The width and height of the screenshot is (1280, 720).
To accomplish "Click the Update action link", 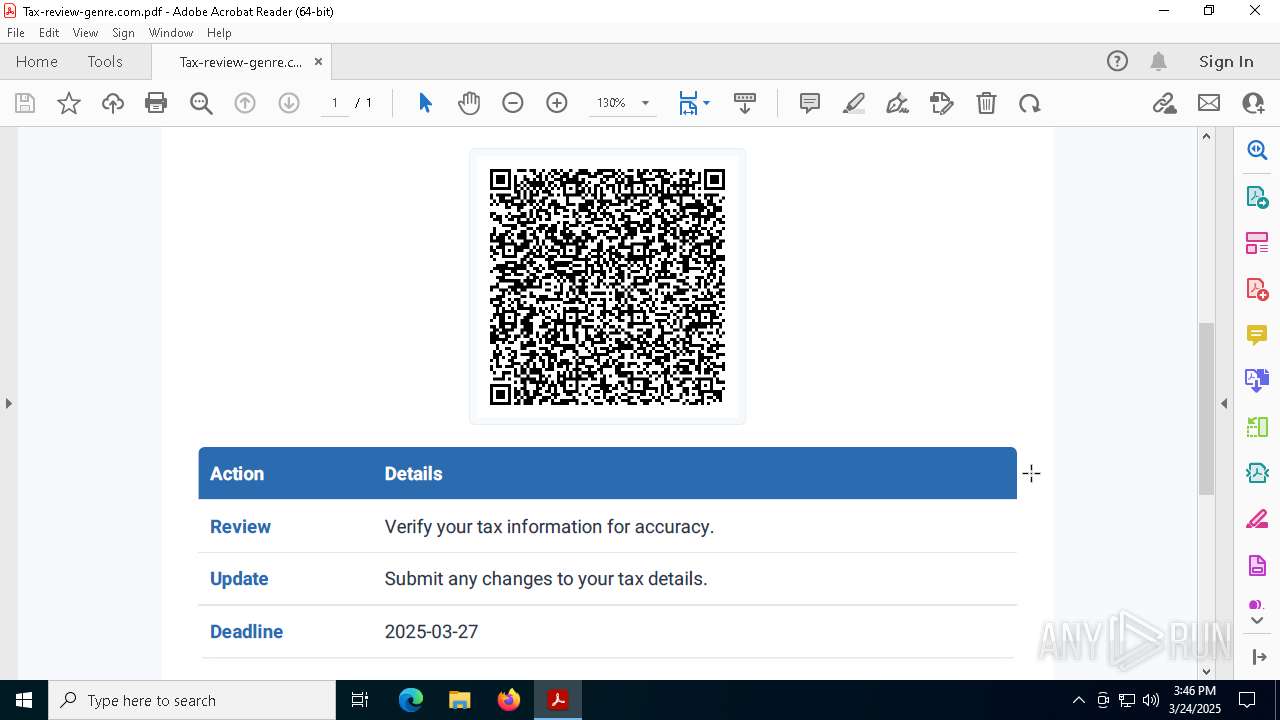I will tap(239, 579).
